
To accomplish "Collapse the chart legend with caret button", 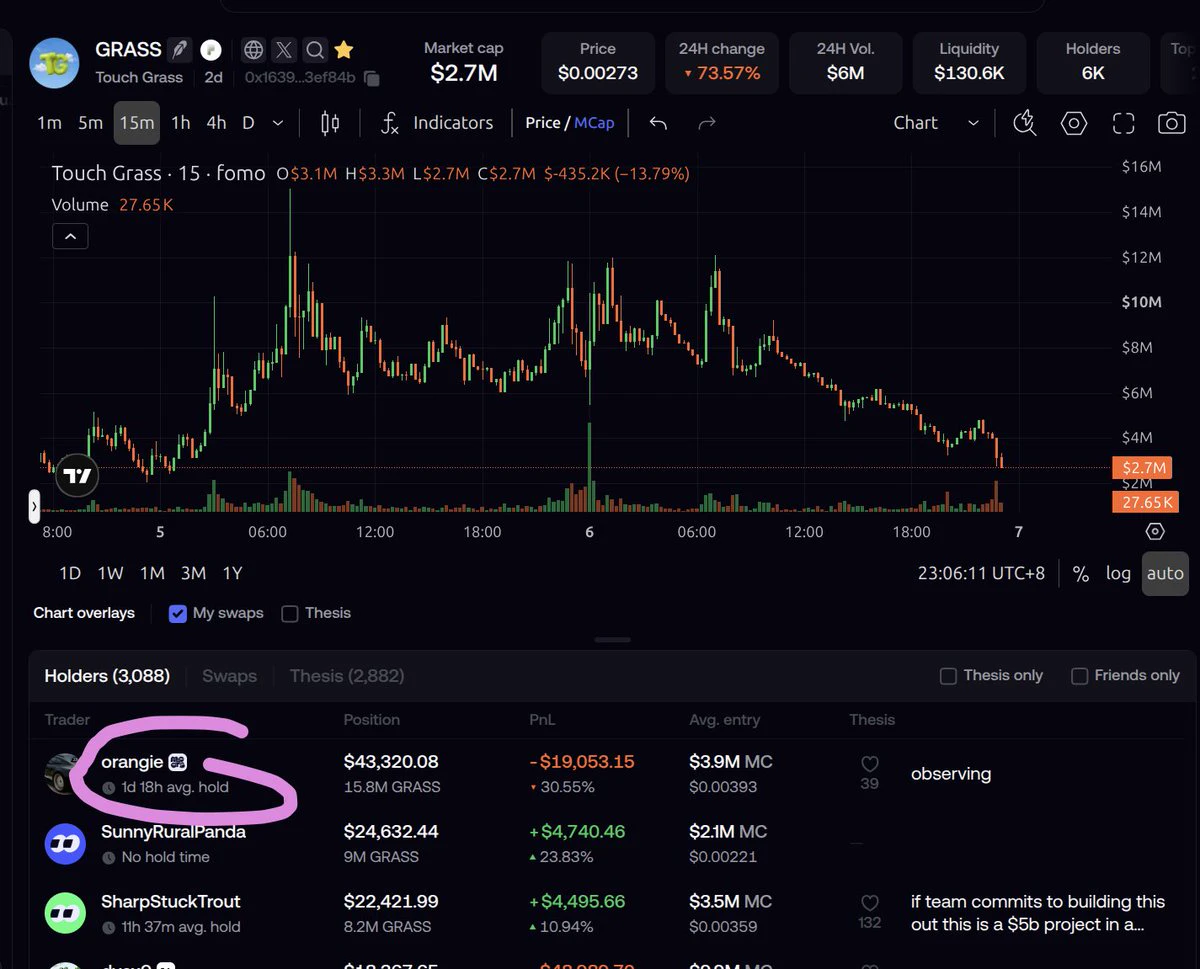I will coord(70,237).
